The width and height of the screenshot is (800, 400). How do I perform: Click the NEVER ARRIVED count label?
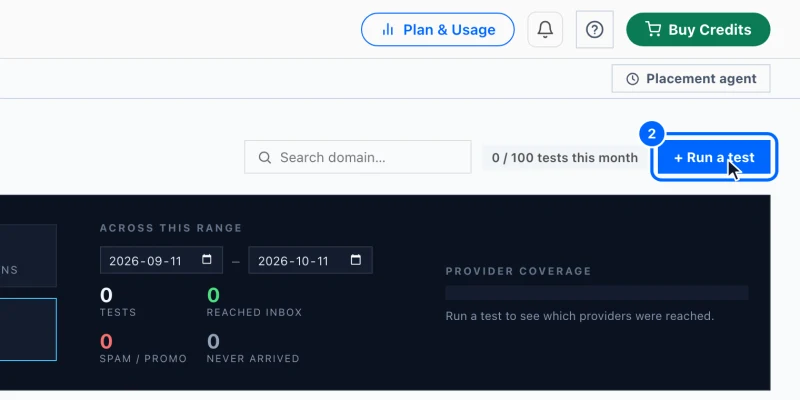[253, 359]
